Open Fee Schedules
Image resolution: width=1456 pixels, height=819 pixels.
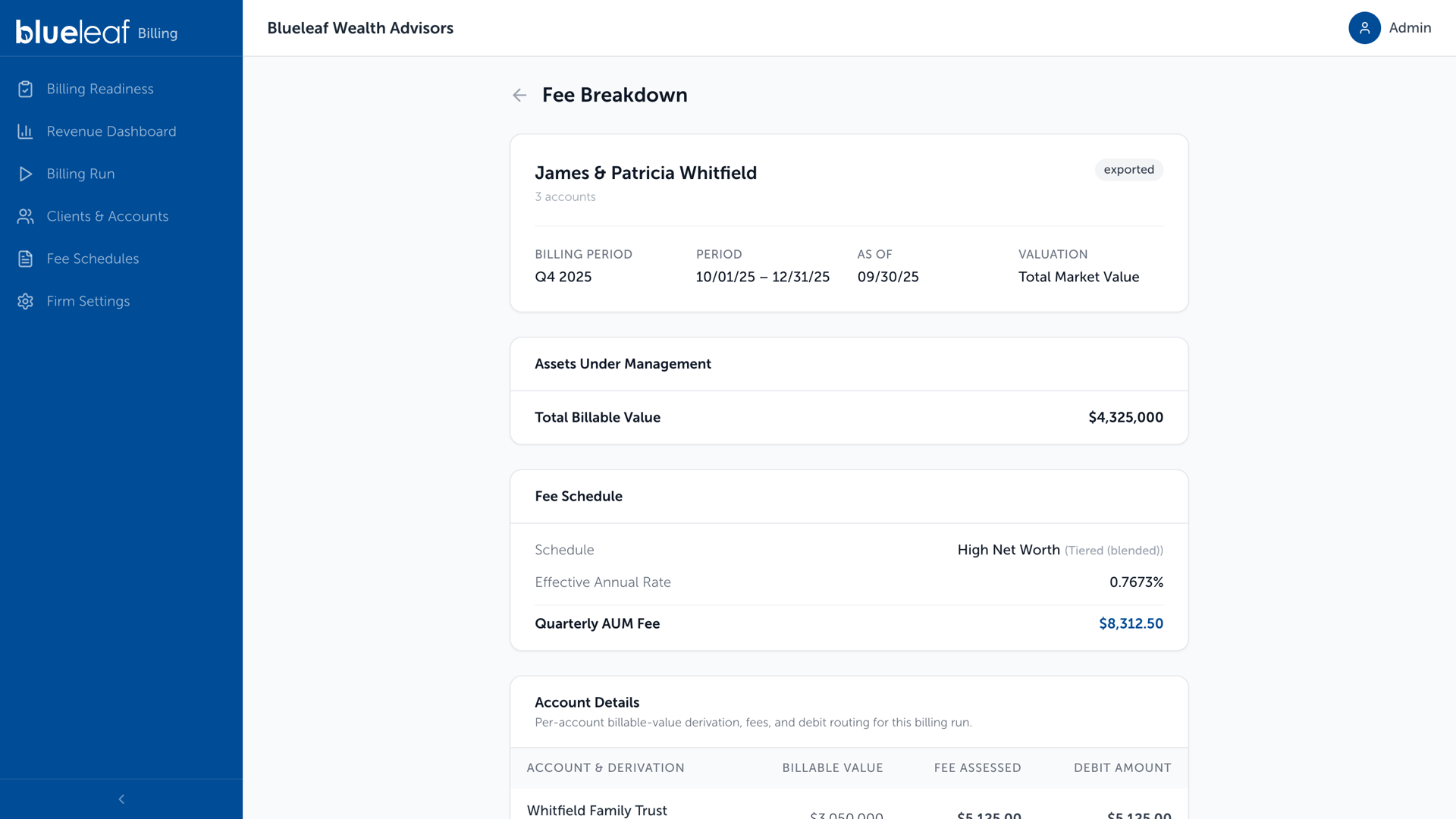click(121, 259)
